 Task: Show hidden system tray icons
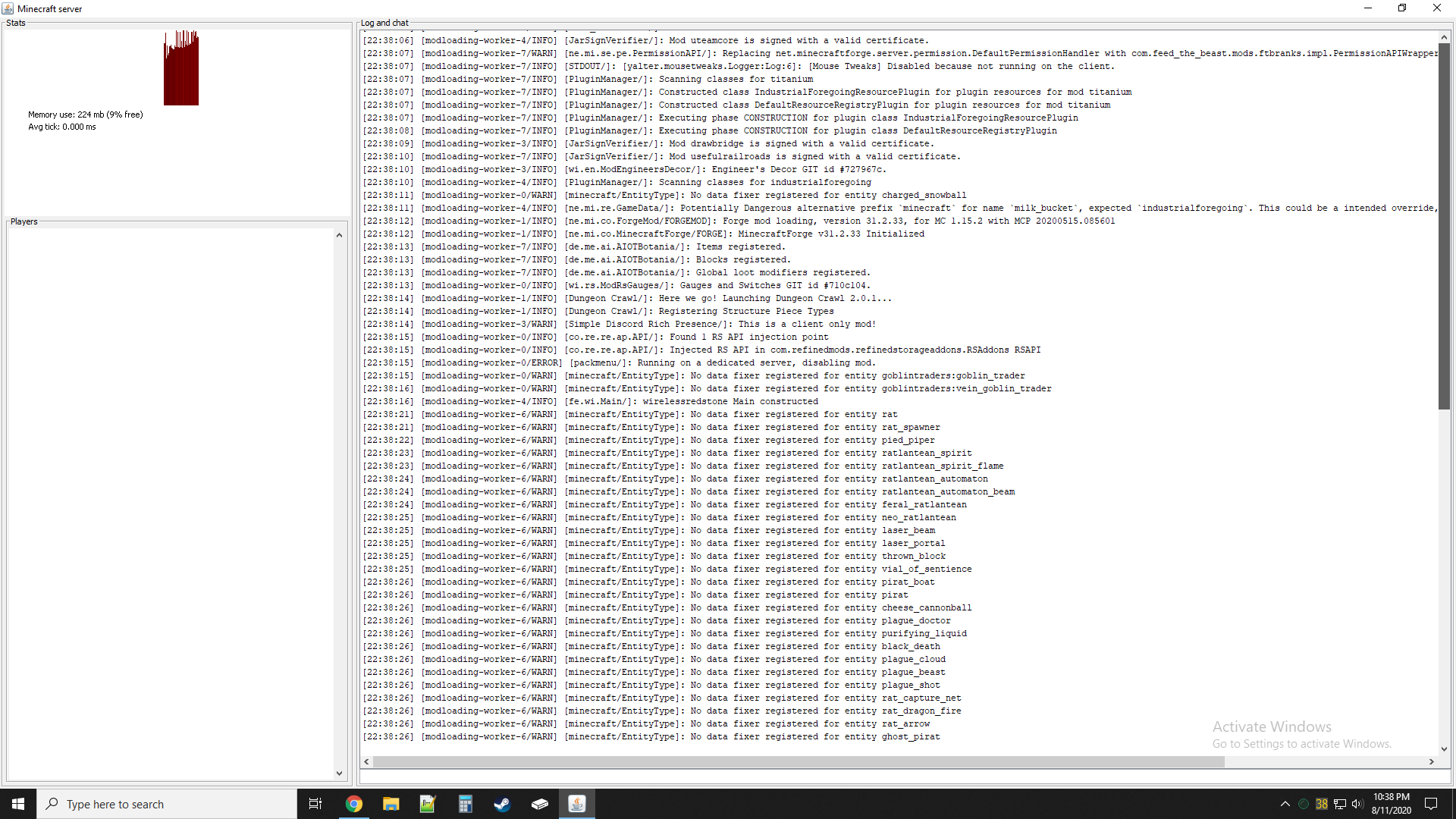pos(1285,804)
